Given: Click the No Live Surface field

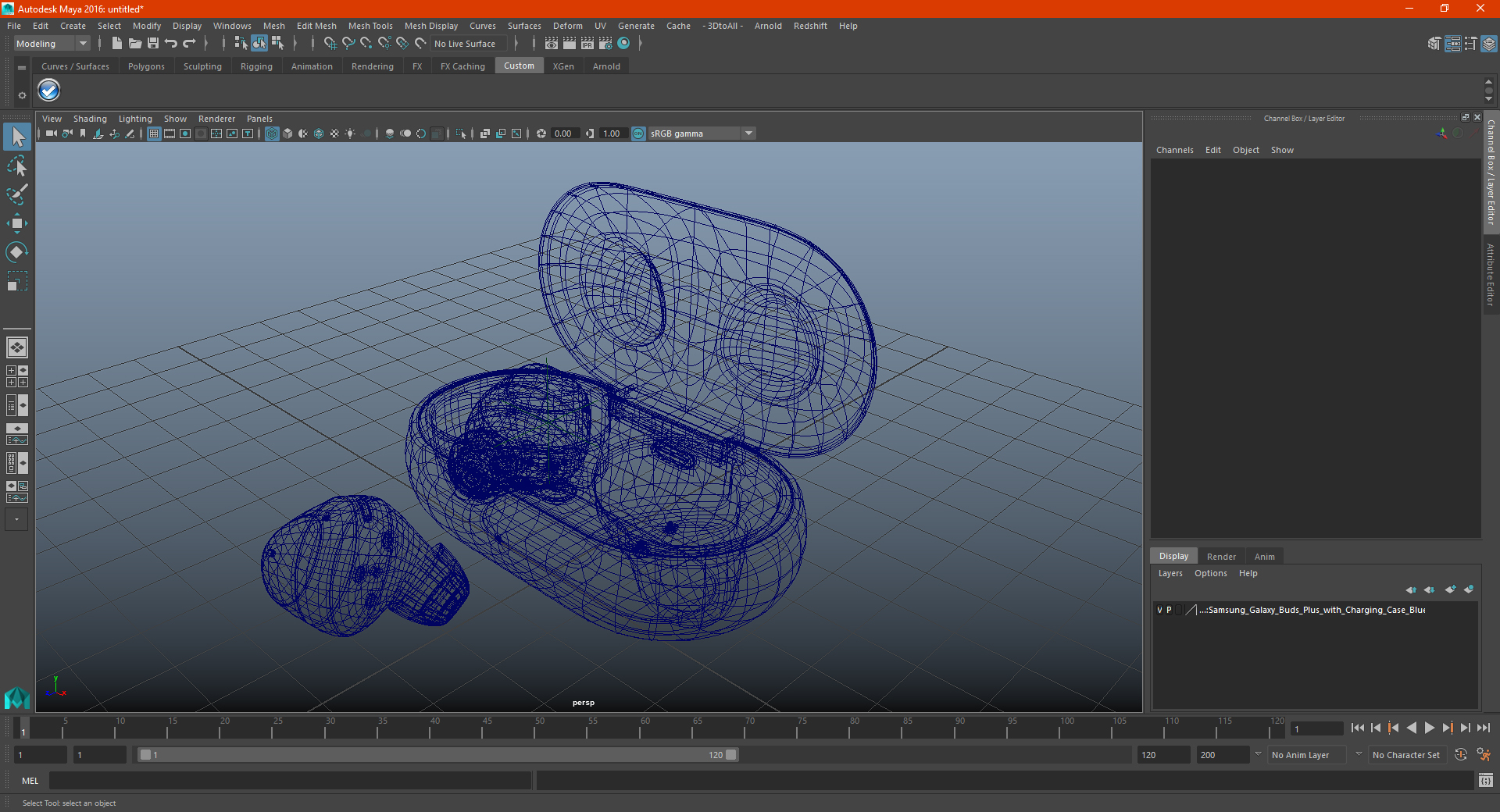Looking at the screenshot, I should [x=470, y=44].
